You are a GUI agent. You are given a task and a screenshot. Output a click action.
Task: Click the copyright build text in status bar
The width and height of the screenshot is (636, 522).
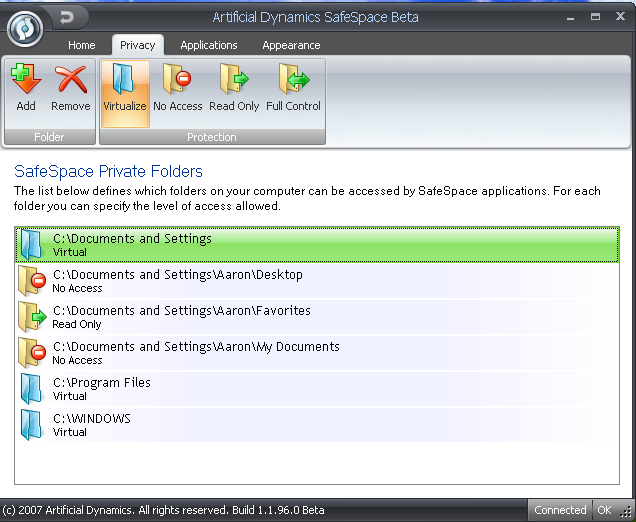pos(163,510)
